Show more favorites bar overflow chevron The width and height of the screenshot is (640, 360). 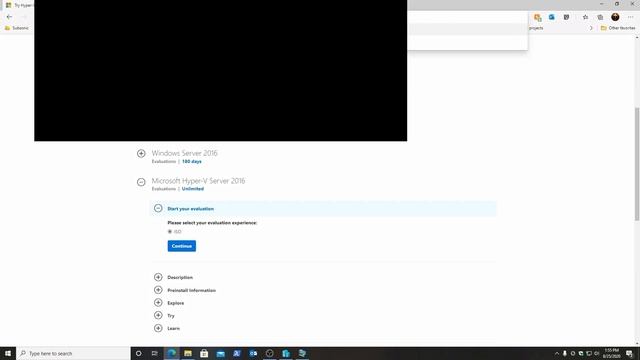pos(591,28)
